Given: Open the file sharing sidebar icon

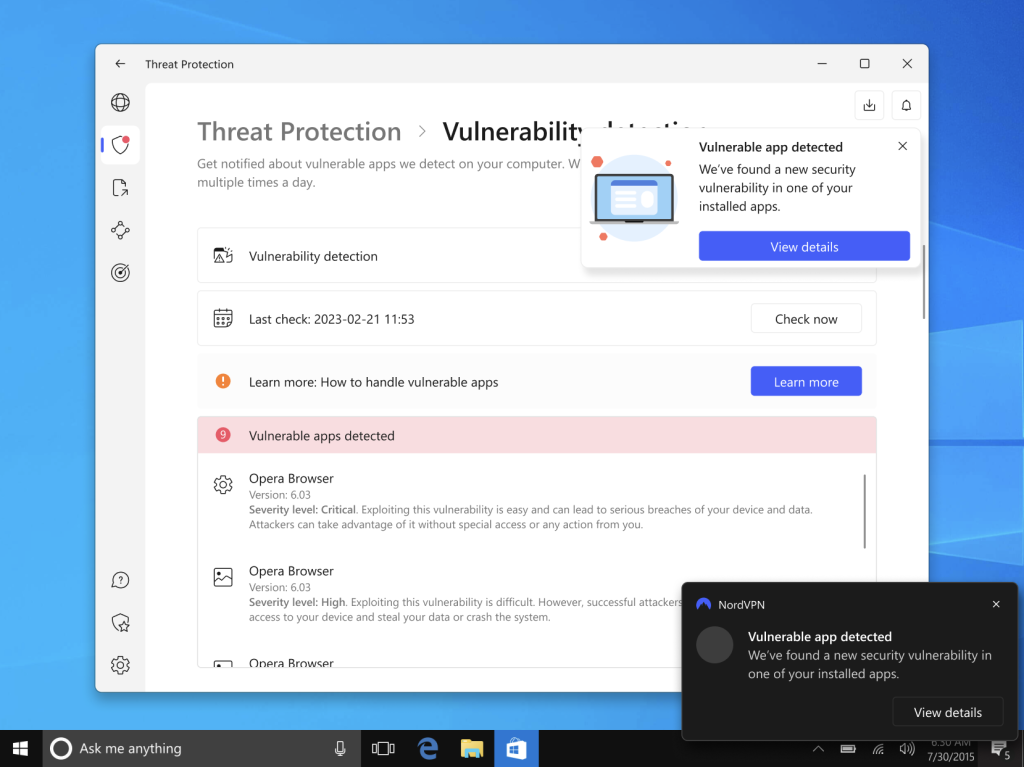Looking at the screenshot, I should tap(120, 188).
